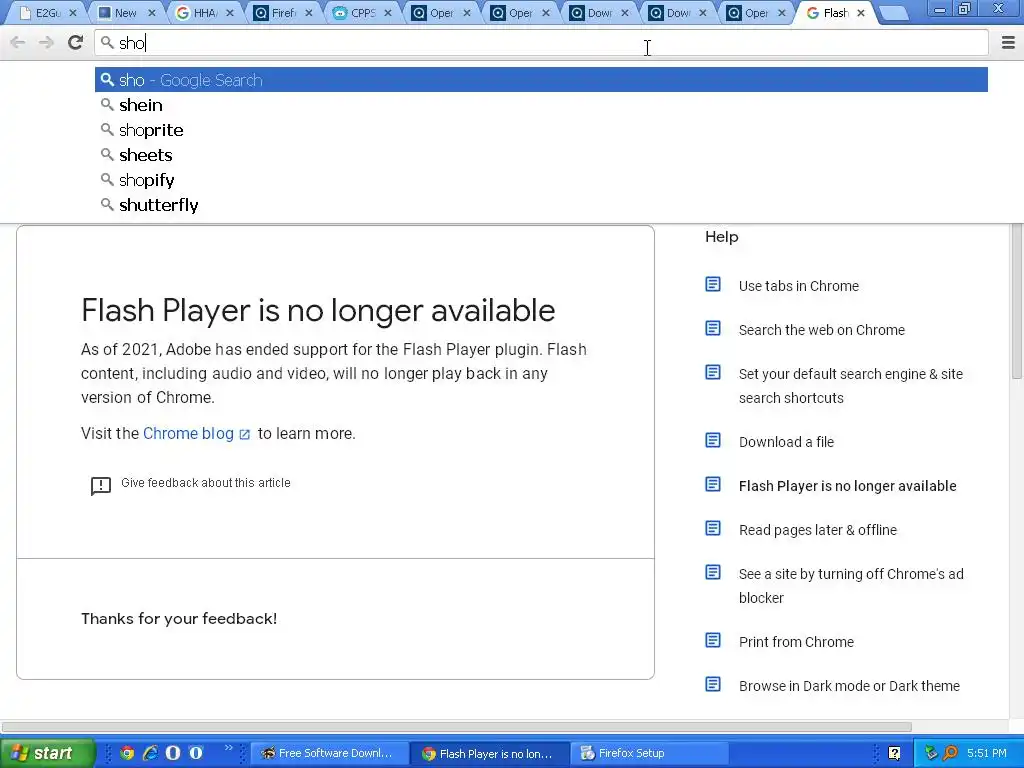1024x768 pixels.
Task: Pick the 'shutterfly' autocomplete suggestion
Action: (x=541, y=204)
